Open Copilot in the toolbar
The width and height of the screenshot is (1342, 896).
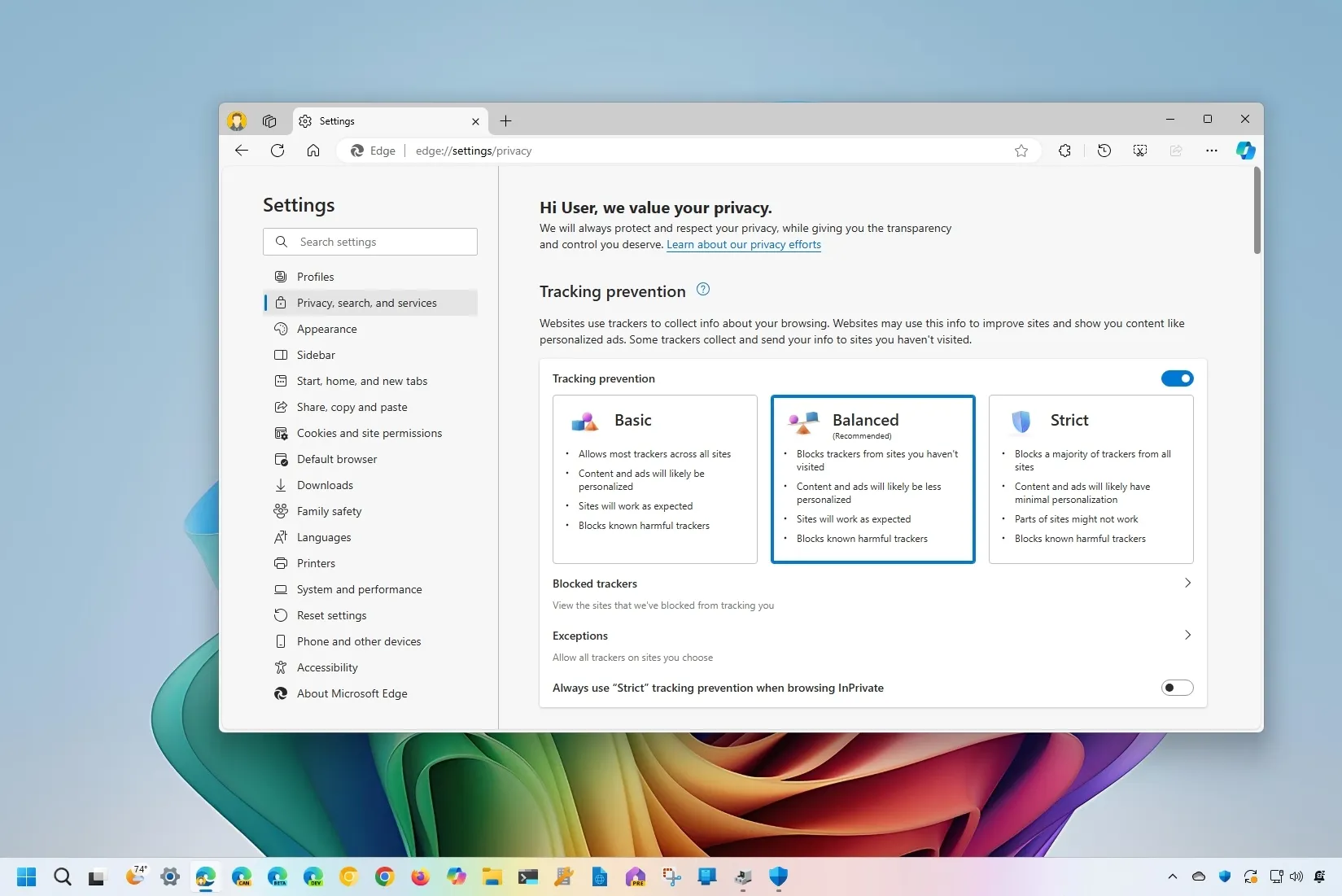(x=1246, y=151)
